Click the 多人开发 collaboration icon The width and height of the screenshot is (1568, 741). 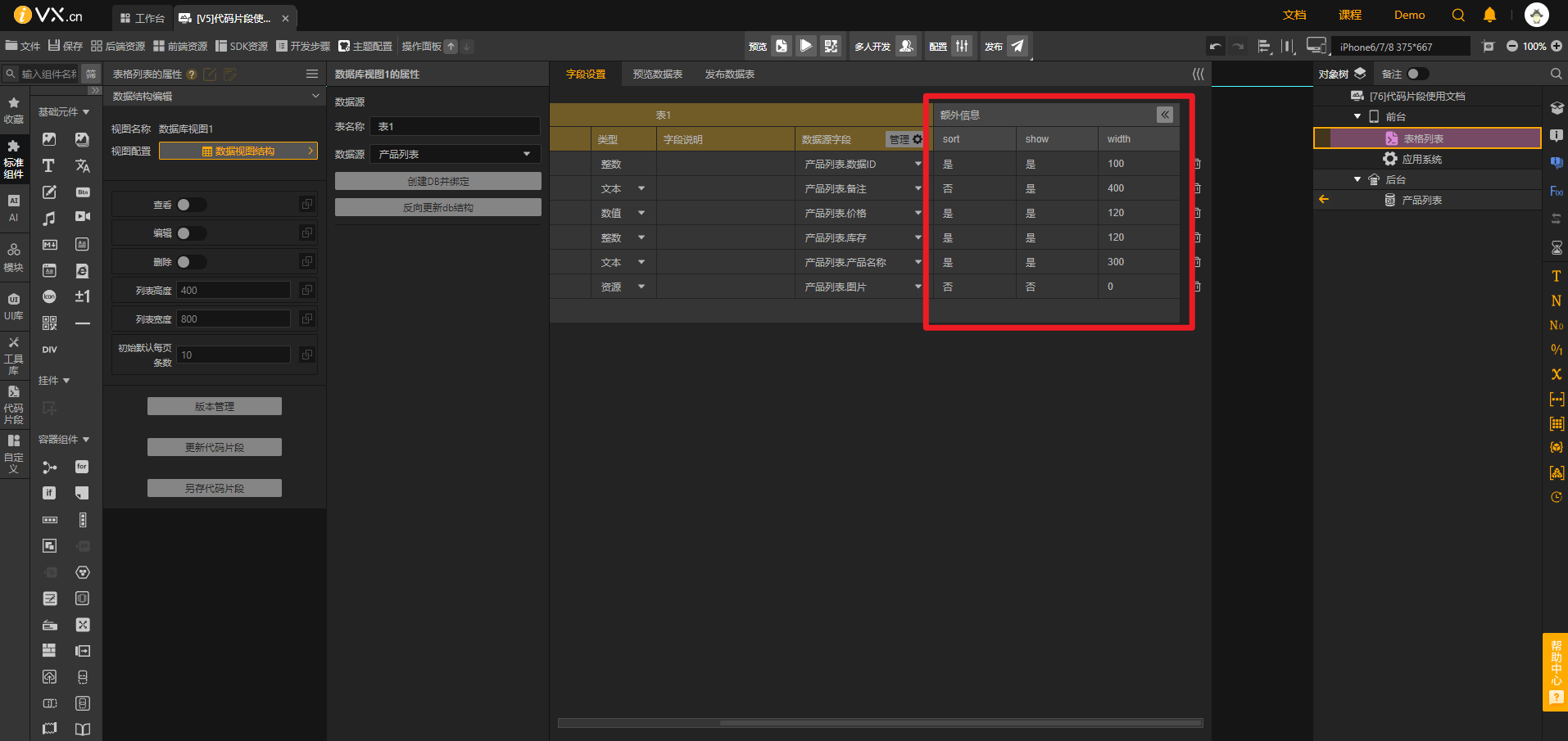click(906, 47)
